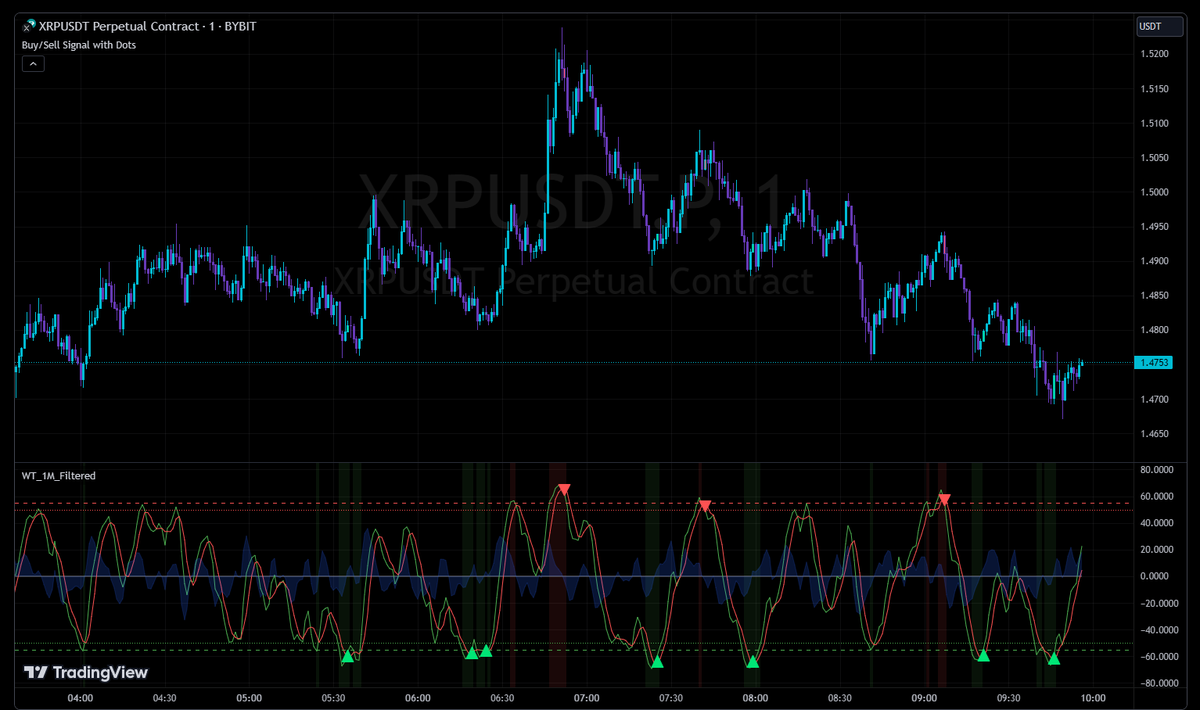Click the current price tag 1.4753

1152,362
